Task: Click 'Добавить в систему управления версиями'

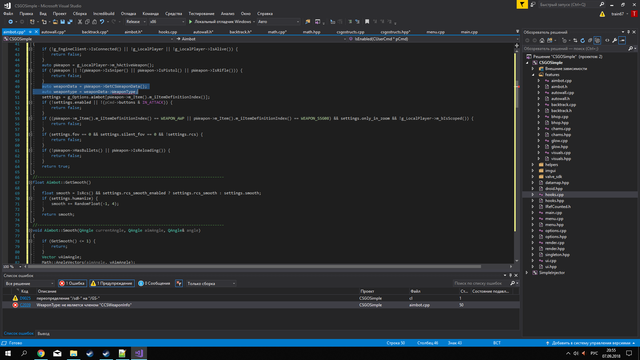Action: [591, 343]
